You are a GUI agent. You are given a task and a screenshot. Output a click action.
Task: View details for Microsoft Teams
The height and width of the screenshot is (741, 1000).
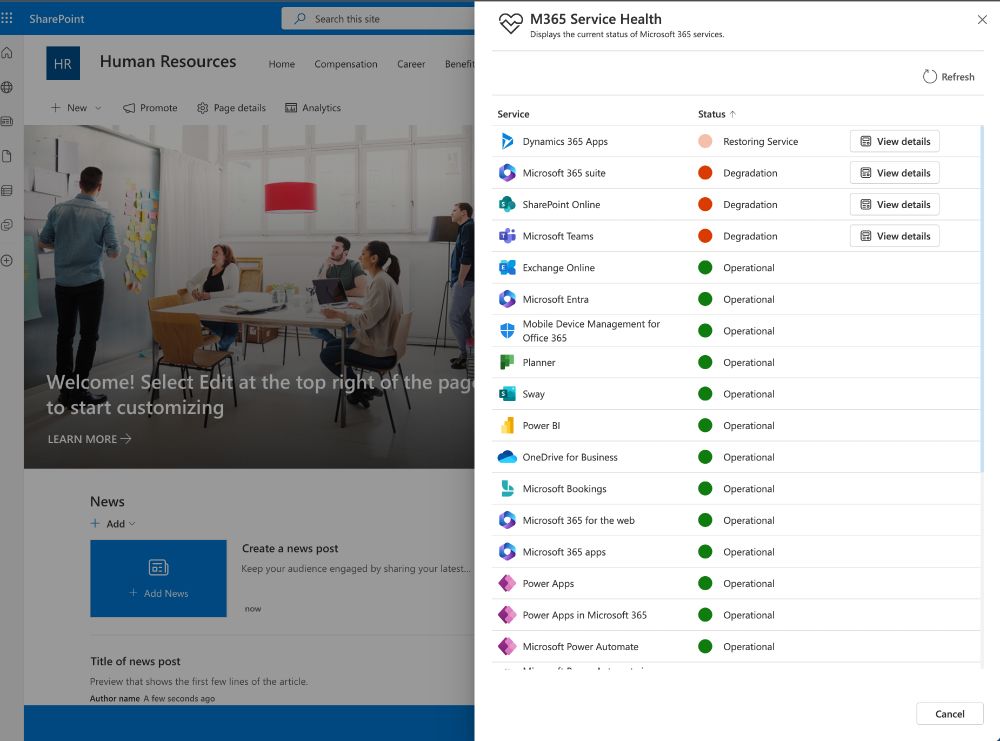(x=894, y=236)
